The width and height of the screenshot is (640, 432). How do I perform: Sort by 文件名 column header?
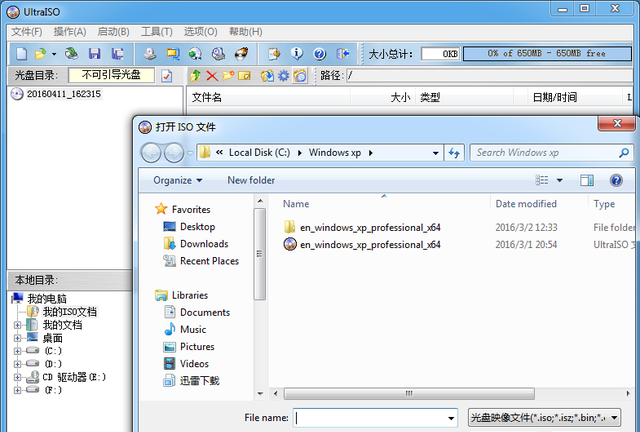pyautogui.click(x=207, y=97)
